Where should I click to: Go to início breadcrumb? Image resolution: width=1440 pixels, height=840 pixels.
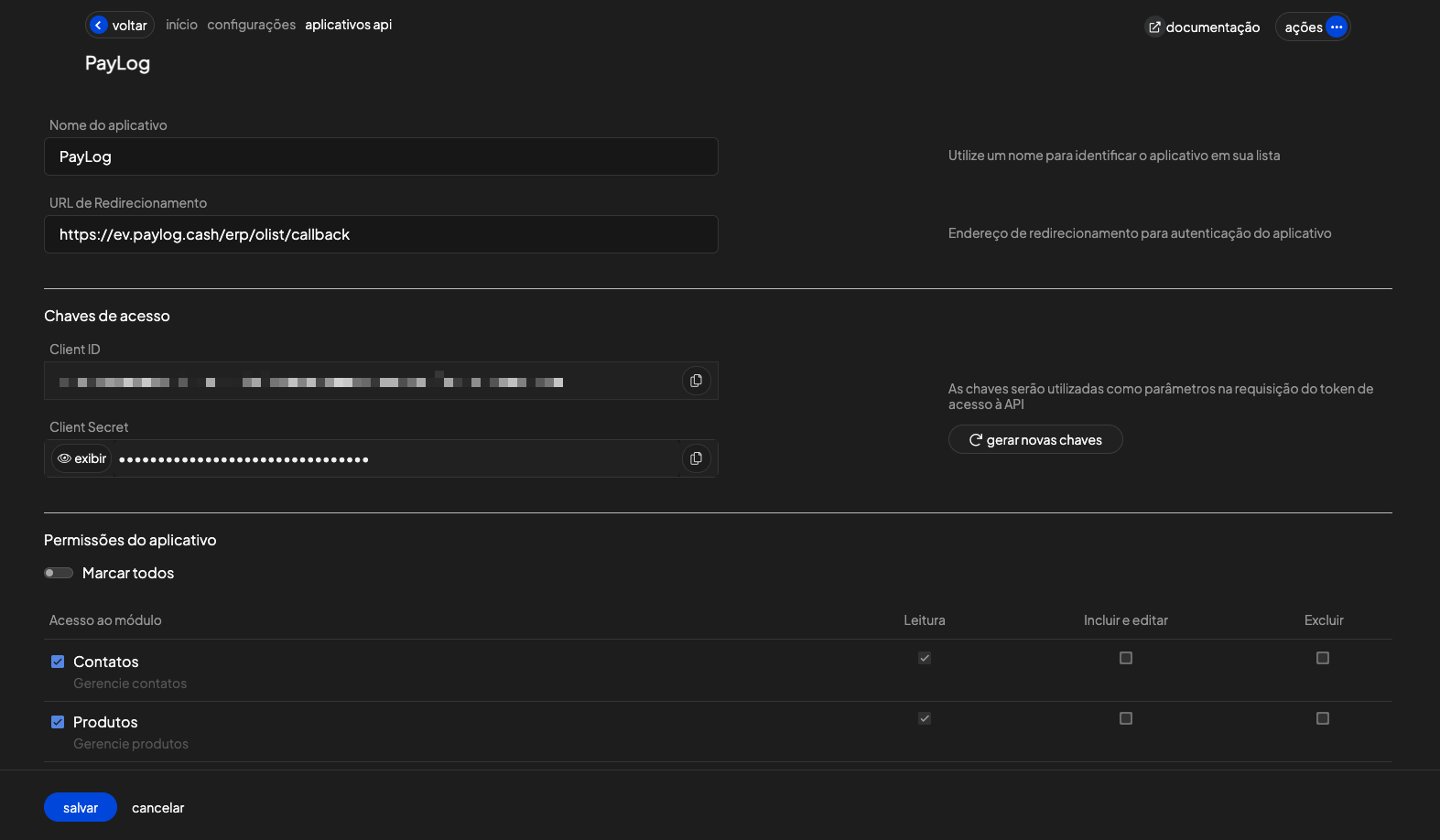181,25
